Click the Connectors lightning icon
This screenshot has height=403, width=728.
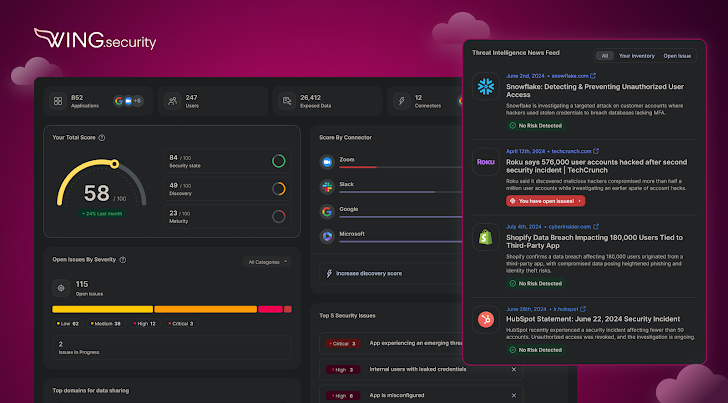point(402,101)
